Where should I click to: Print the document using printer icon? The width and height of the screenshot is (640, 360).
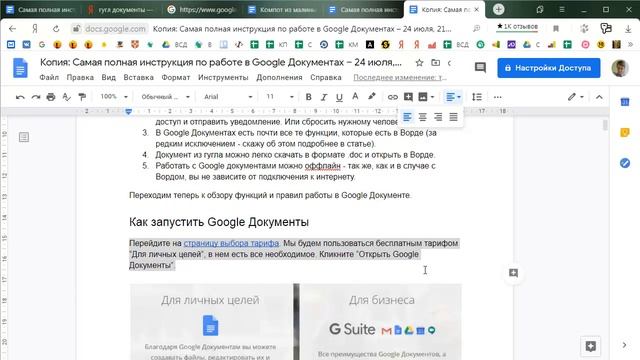tap(51, 97)
